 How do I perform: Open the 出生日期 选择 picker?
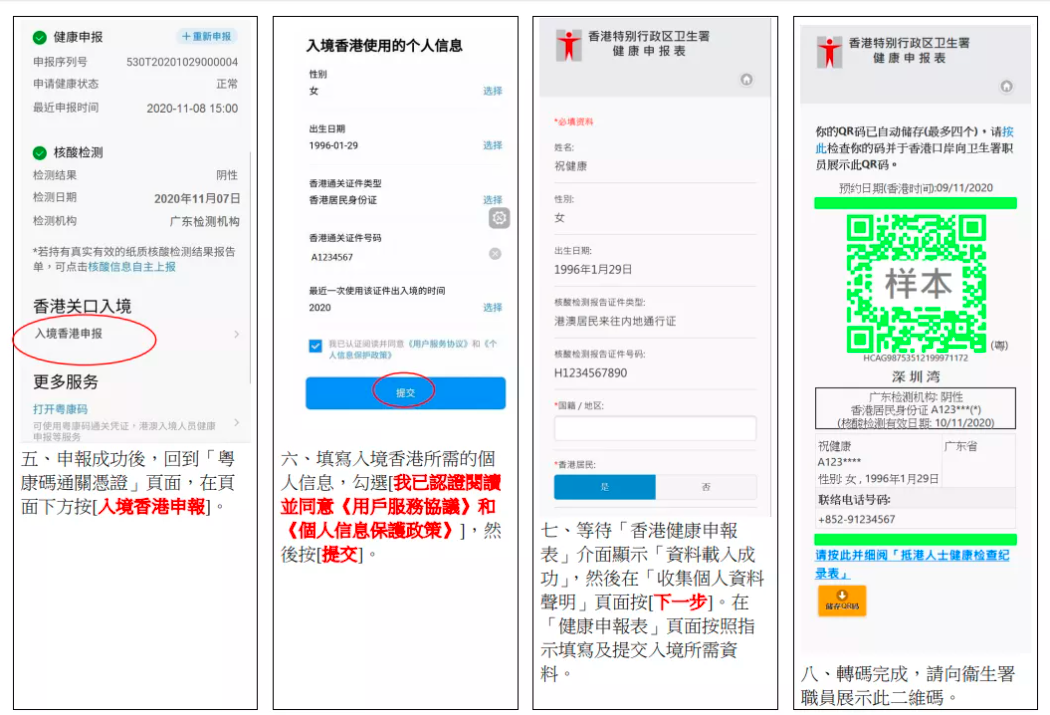(493, 145)
